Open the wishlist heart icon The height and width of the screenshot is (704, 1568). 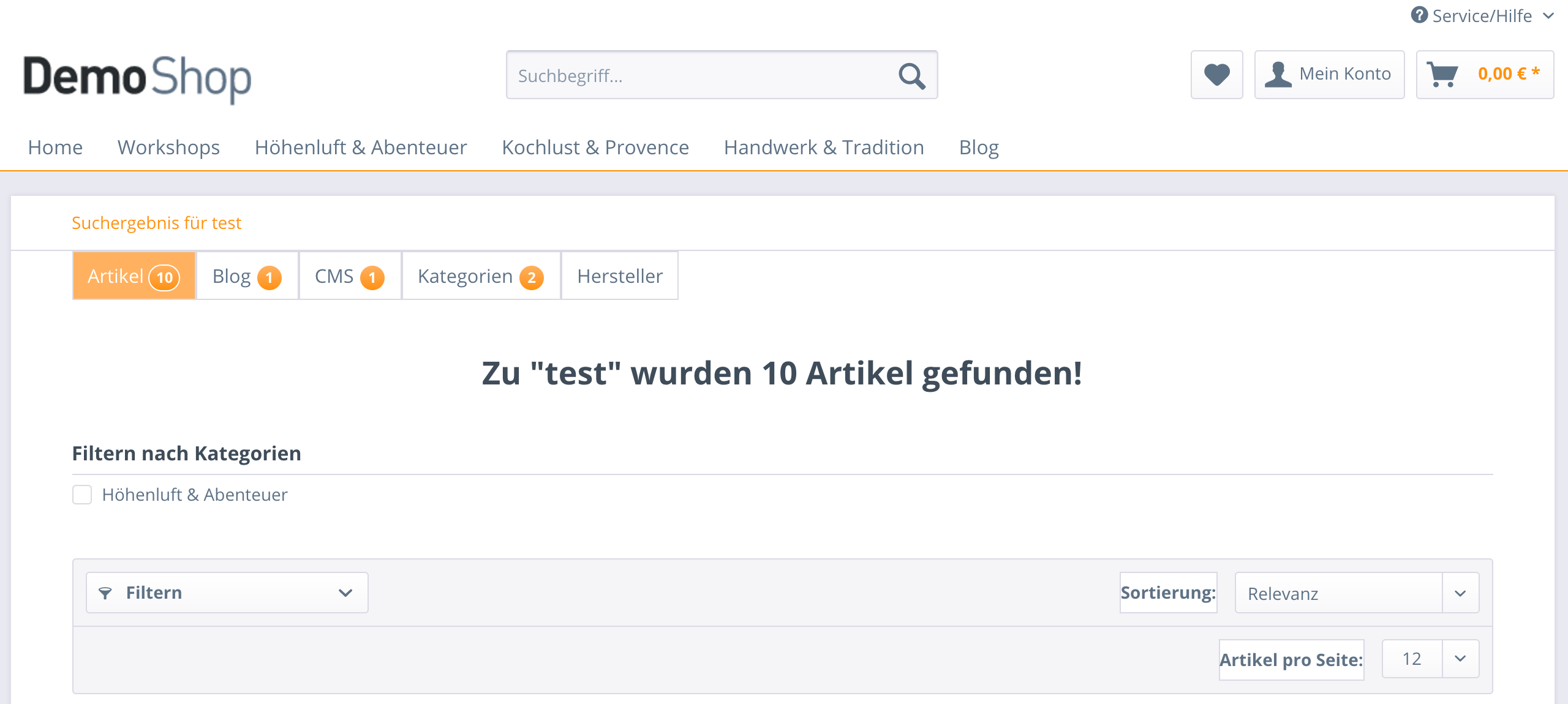coord(1216,75)
